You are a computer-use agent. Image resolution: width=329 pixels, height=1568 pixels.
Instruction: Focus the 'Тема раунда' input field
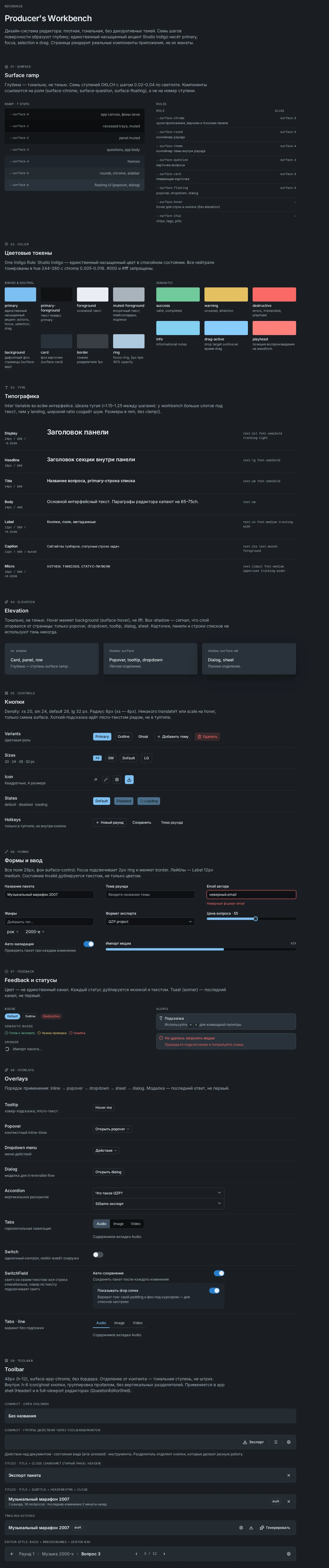click(x=150, y=895)
